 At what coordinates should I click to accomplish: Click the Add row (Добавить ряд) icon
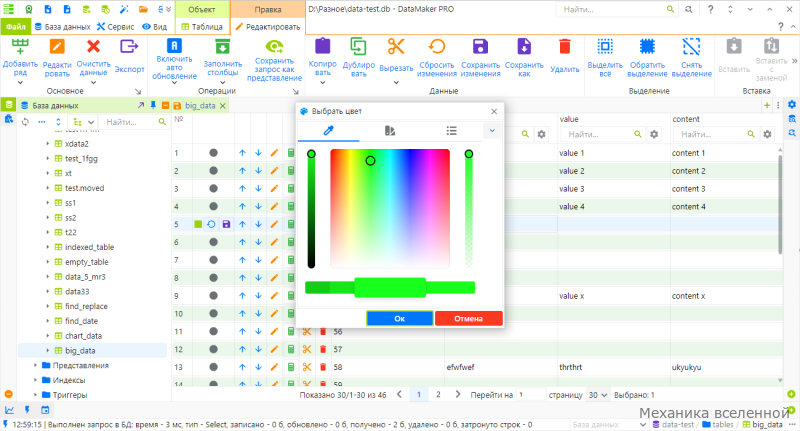click(20, 46)
